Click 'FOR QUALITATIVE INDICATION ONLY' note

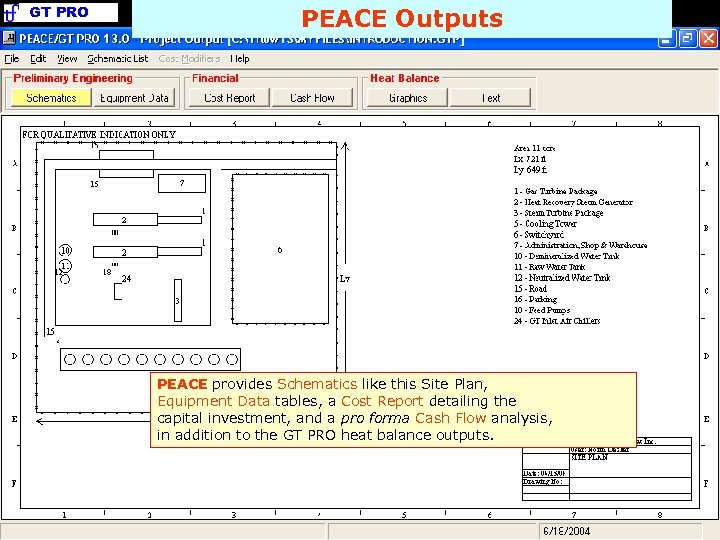coord(99,135)
